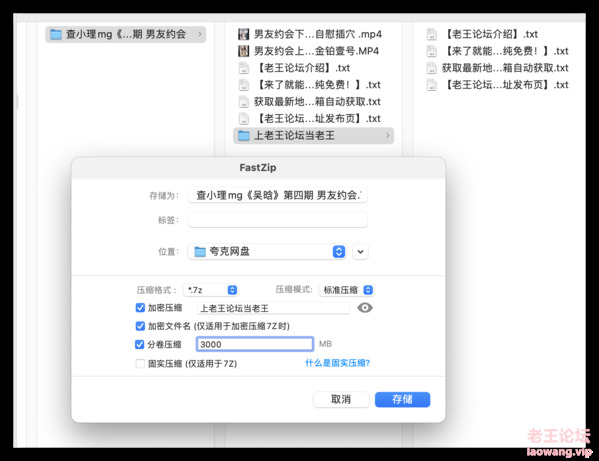Toggle the 加密压缩 checkbox

point(140,307)
